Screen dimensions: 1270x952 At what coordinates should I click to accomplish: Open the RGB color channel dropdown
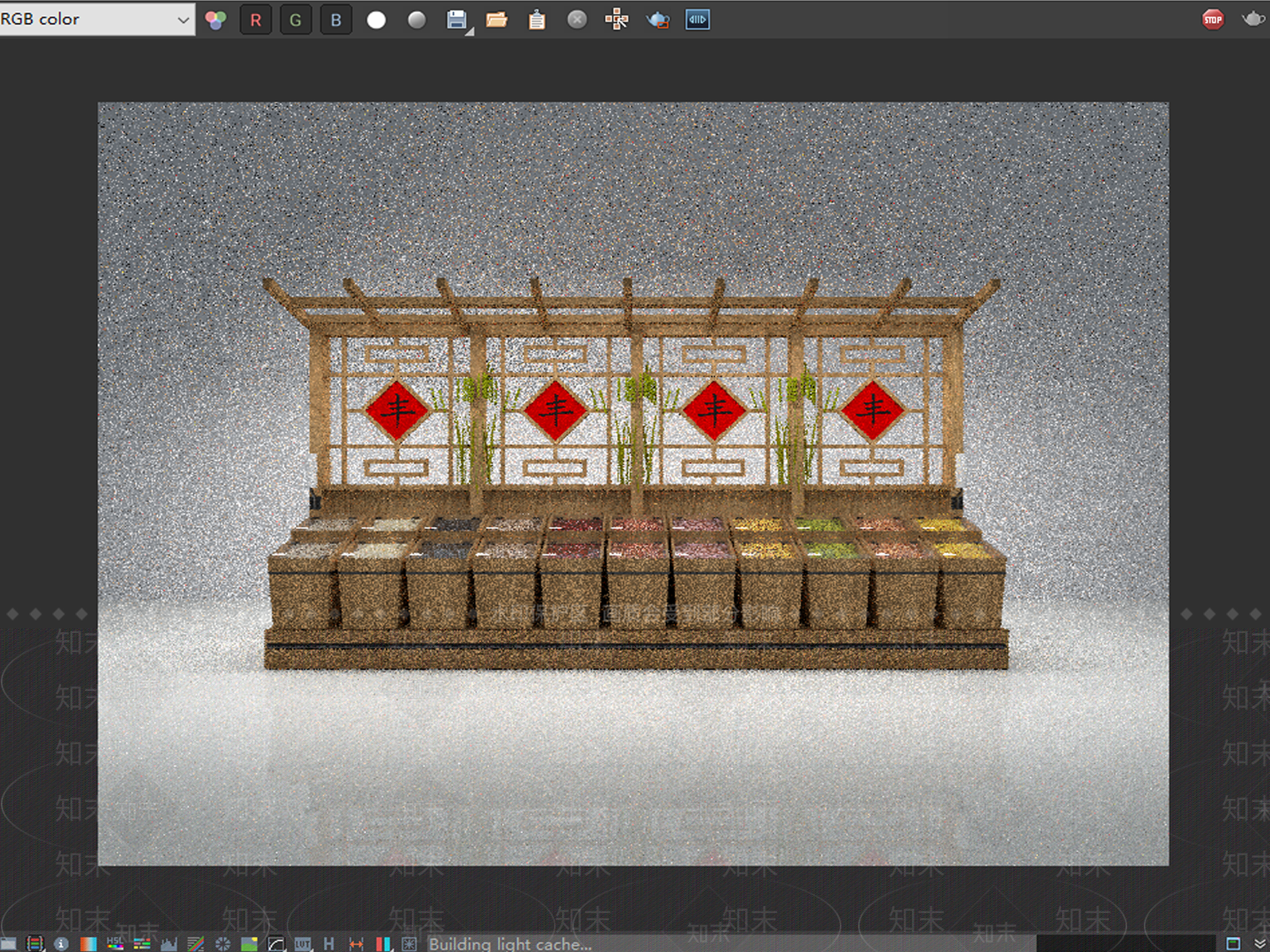coord(97,19)
